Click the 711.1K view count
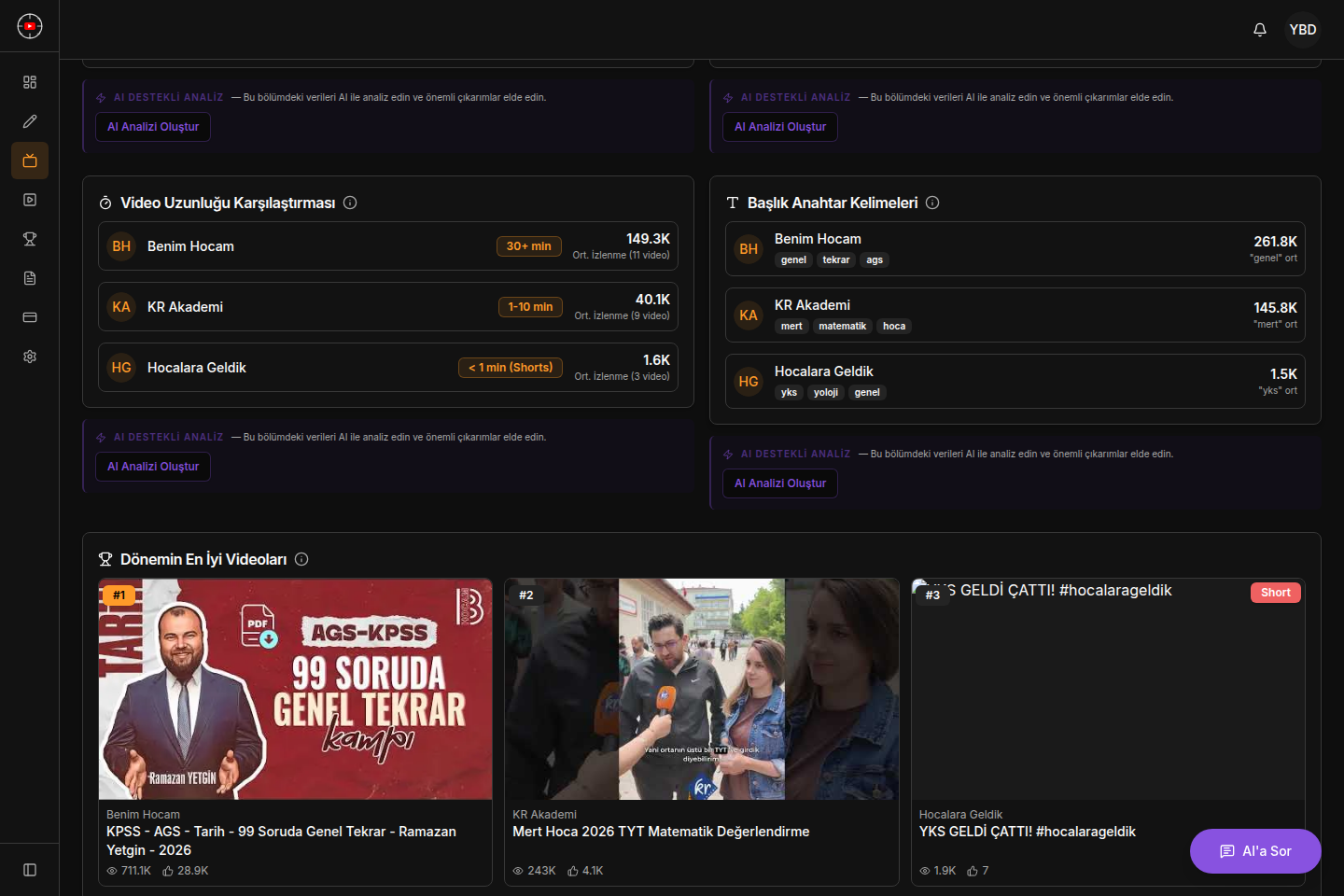Screen dimensions: 1344x896 (129, 871)
